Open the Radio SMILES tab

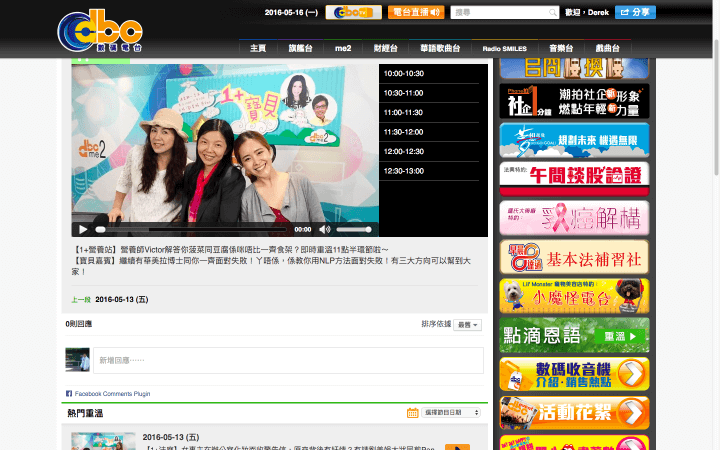coord(505,48)
